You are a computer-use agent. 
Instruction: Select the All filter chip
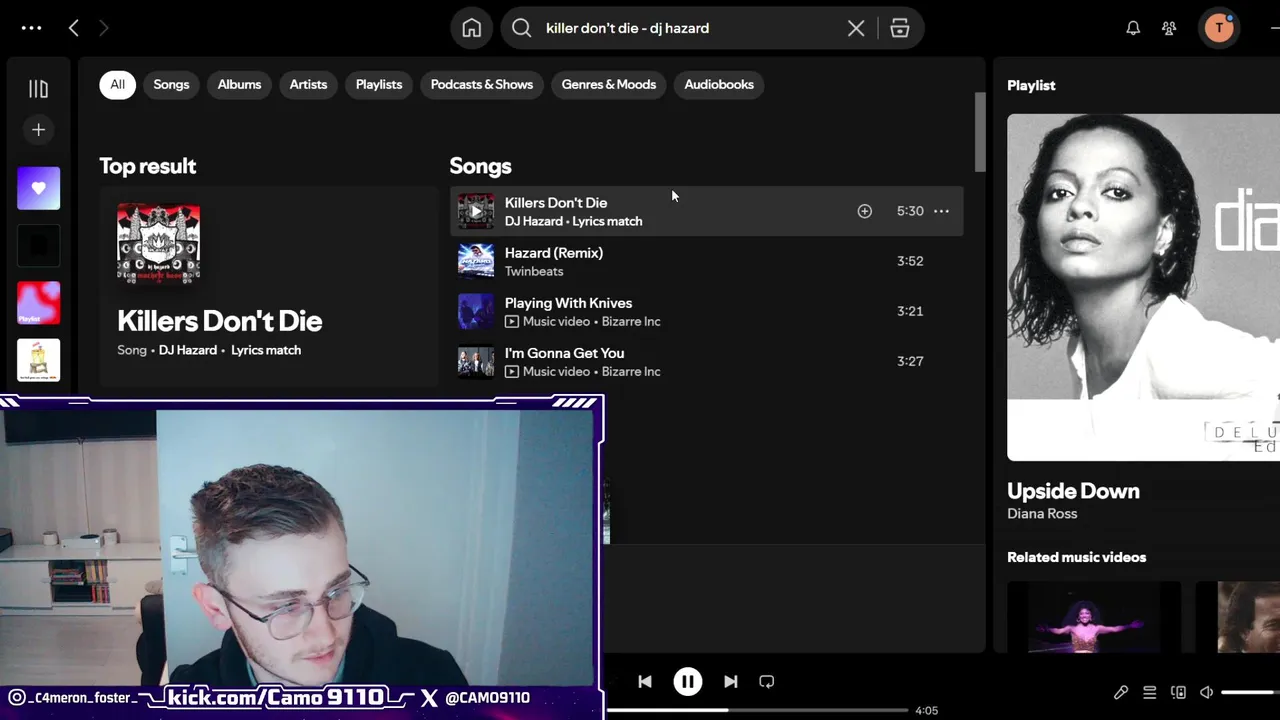(117, 84)
